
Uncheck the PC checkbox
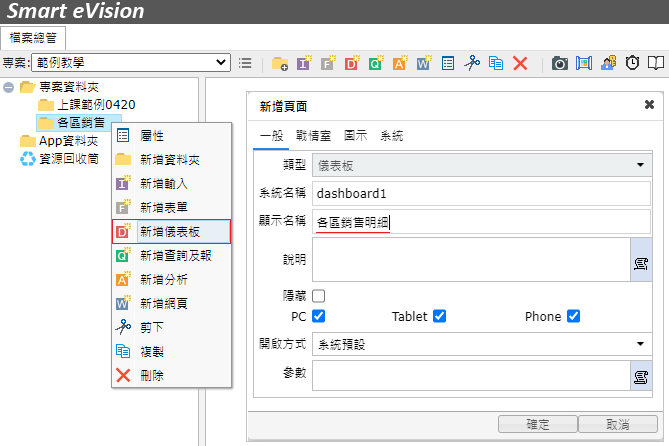point(319,316)
